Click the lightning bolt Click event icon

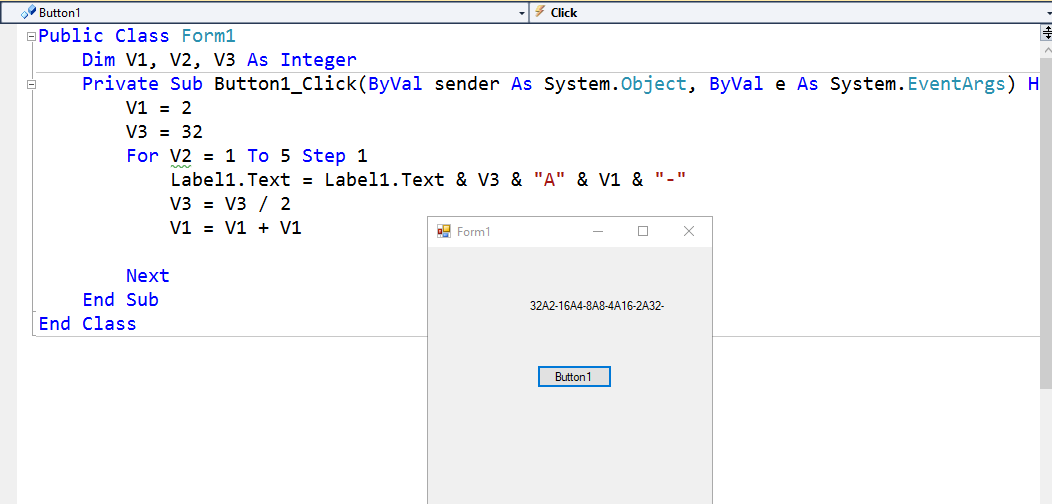(x=540, y=12)
